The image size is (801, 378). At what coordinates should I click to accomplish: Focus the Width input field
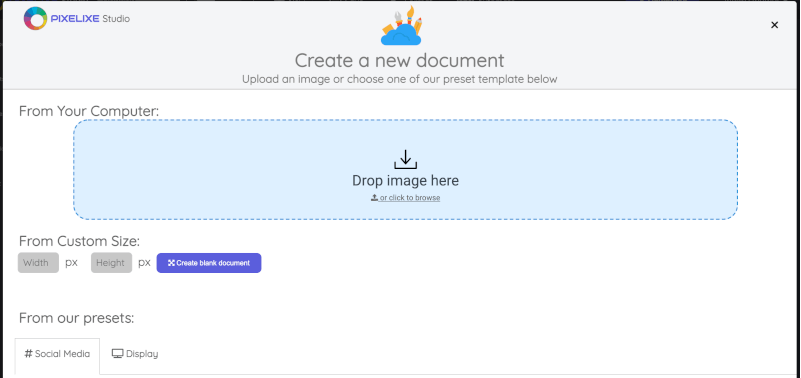[x=38, y=263]
